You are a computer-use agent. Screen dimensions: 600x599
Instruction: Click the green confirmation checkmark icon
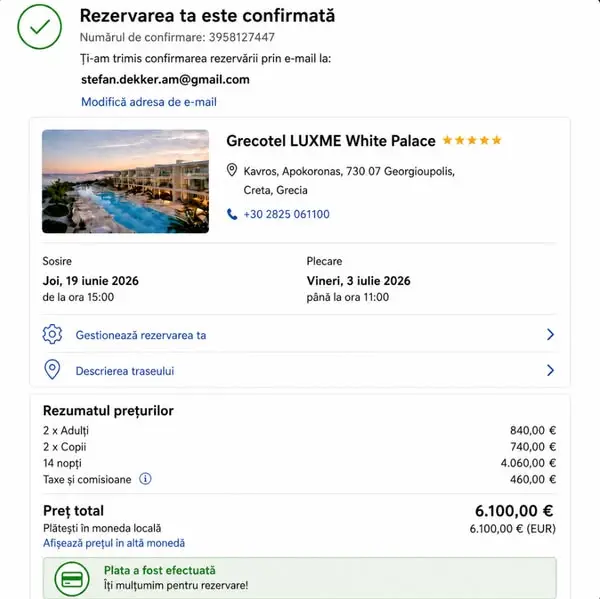[x=39, y=27]
